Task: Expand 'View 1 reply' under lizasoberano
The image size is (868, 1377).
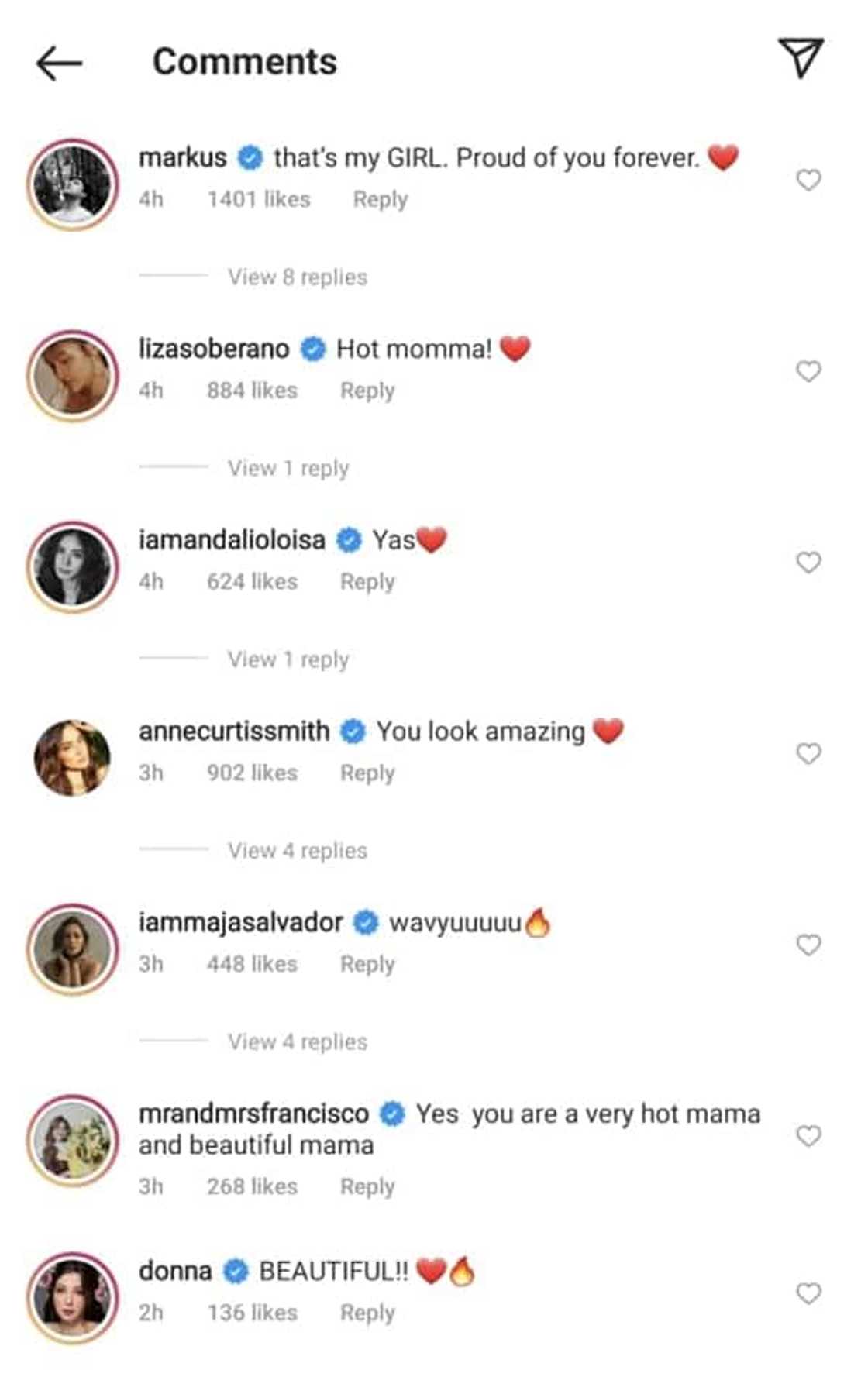Action: 288,468
